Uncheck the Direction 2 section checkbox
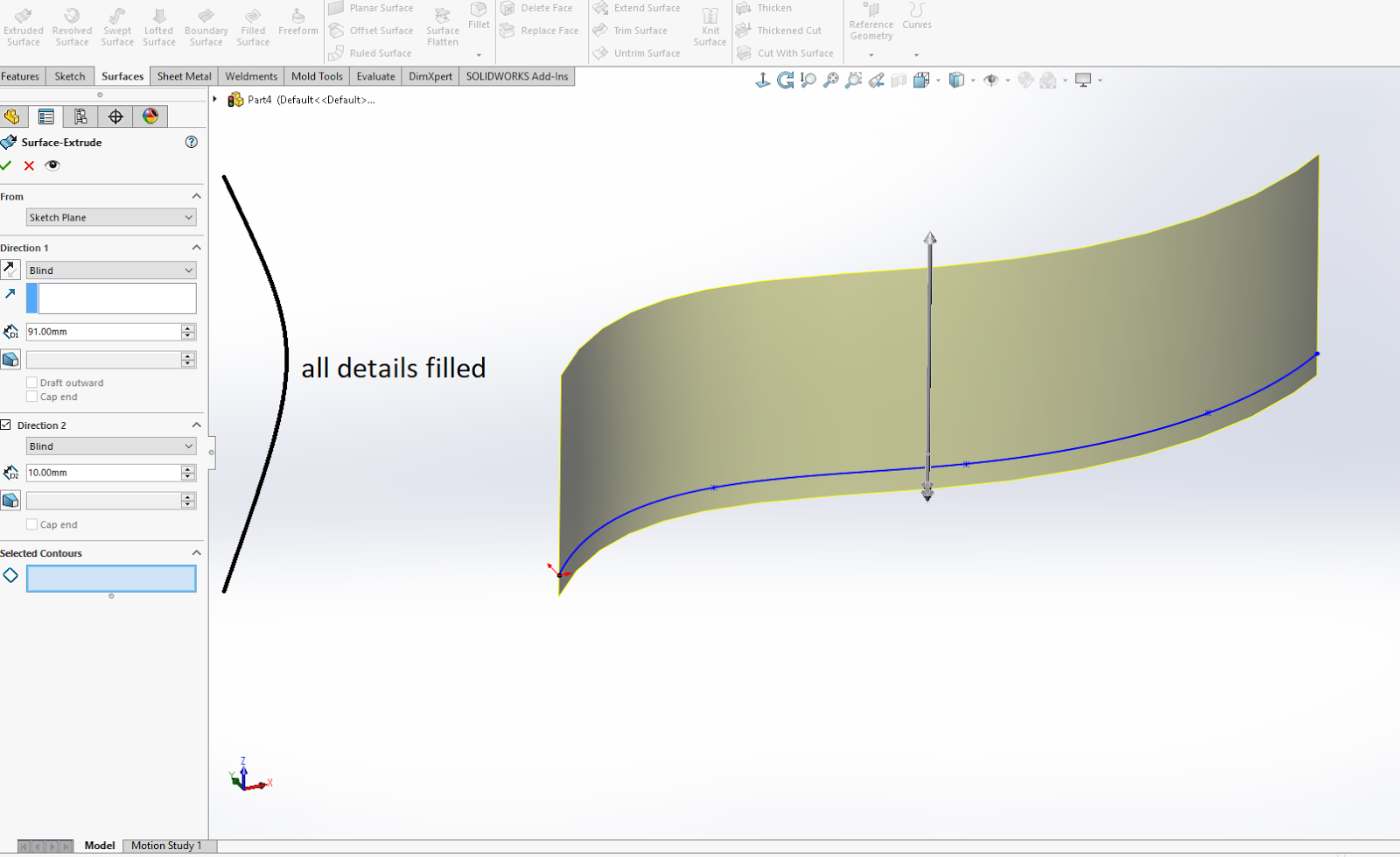This screenshot has height=857, width=1400. [x=6, y=425]
